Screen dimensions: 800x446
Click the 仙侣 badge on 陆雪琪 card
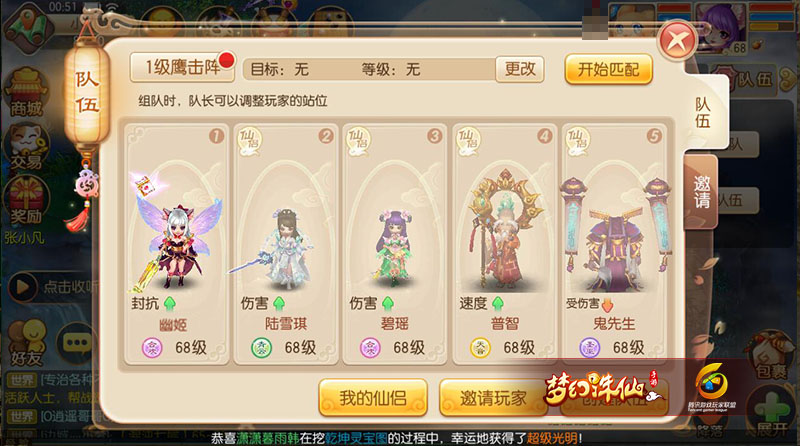[249, 140]
